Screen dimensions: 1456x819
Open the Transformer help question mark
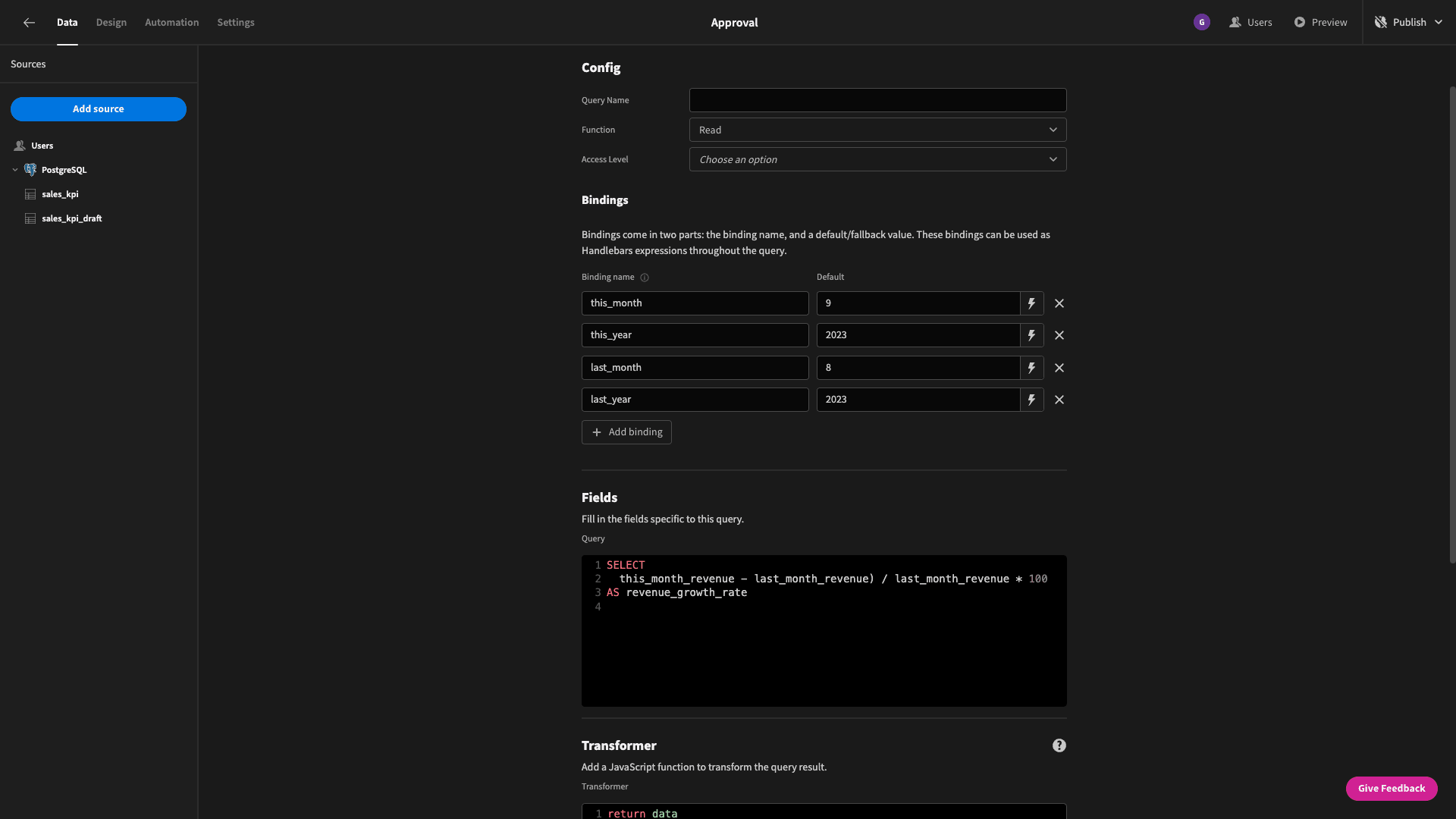(x=1059, y=745)
